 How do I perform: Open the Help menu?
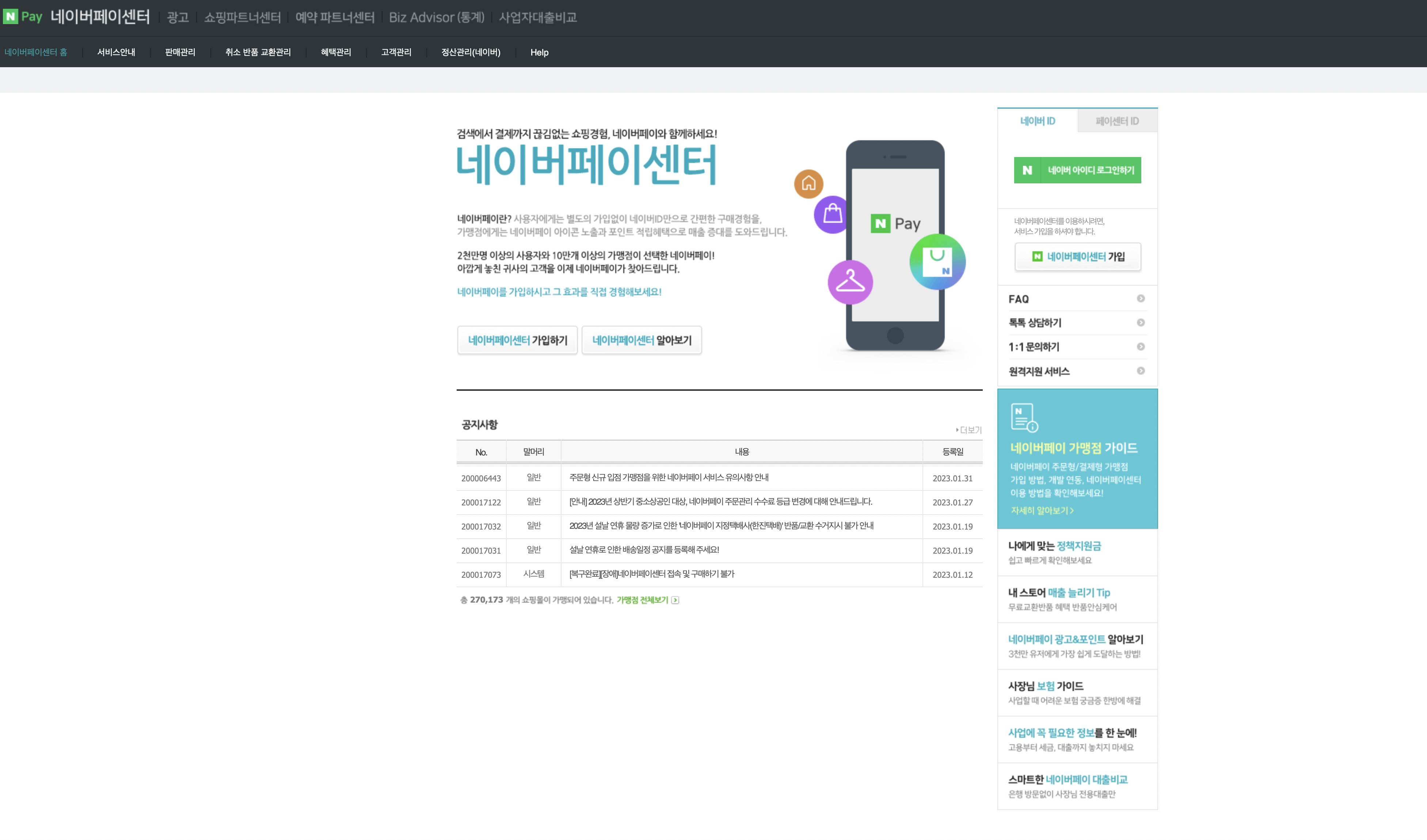[x=539, y=52]
